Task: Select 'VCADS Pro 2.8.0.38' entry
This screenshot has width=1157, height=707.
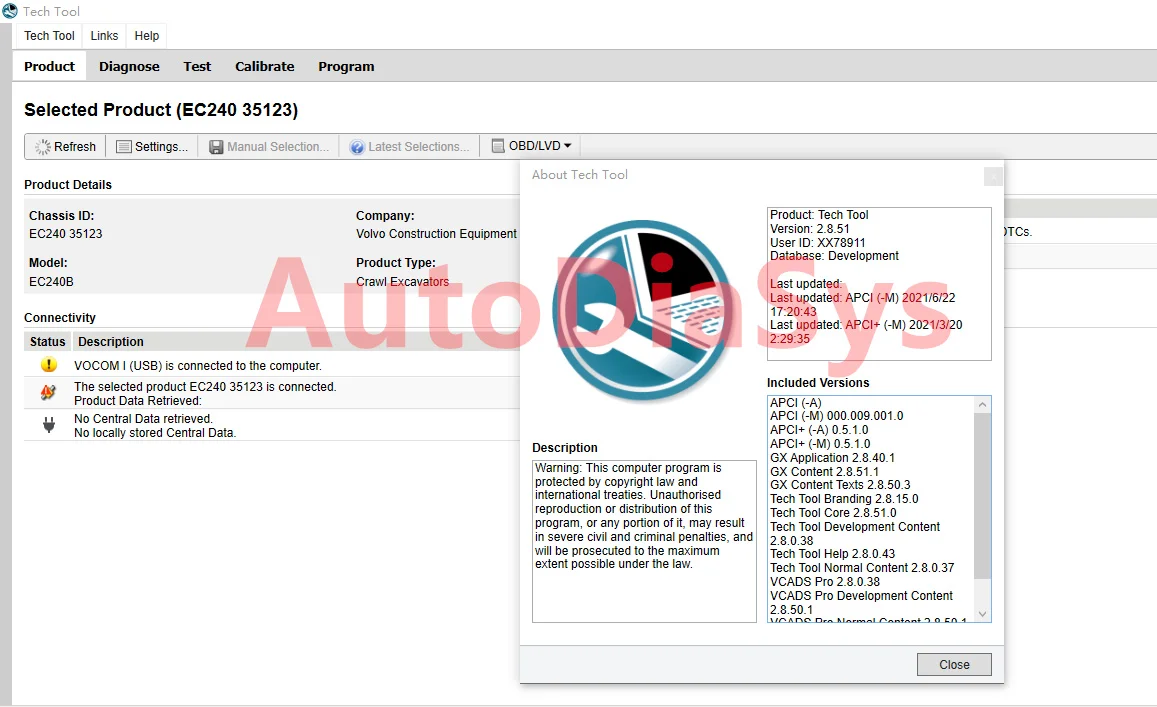Action: 825,582
